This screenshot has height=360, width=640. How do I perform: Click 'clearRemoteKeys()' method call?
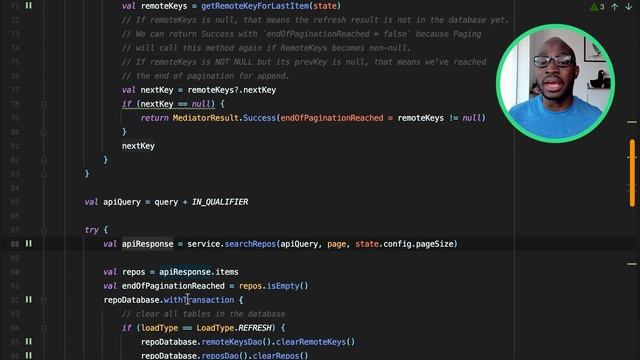(316, 342)
